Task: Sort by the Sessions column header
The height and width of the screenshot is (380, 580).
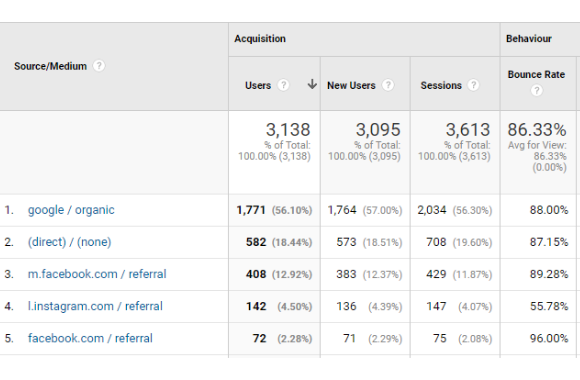Action: coord(441,85)
